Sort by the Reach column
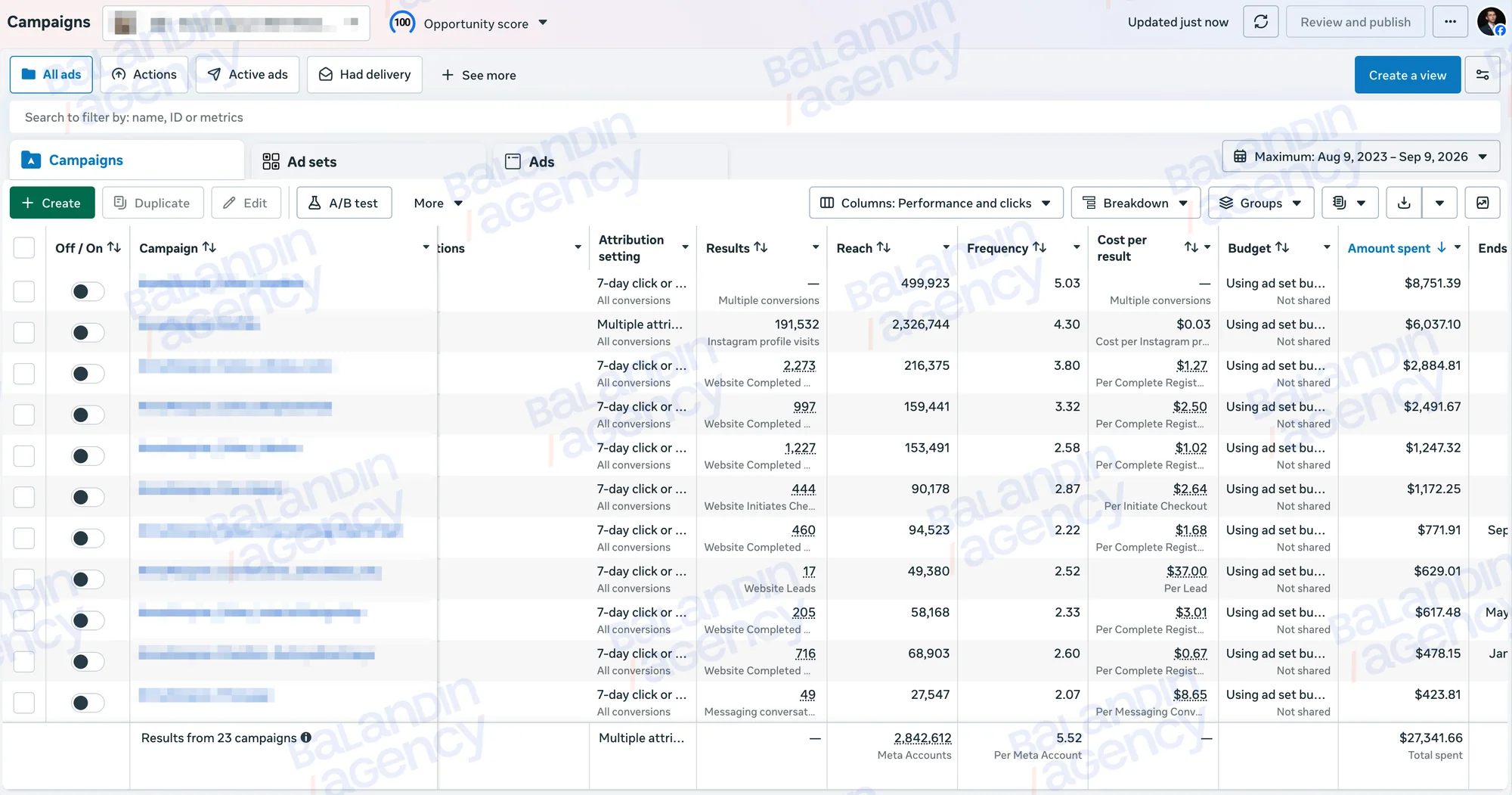Screen dimensions: 1512x795 (883, 247)
